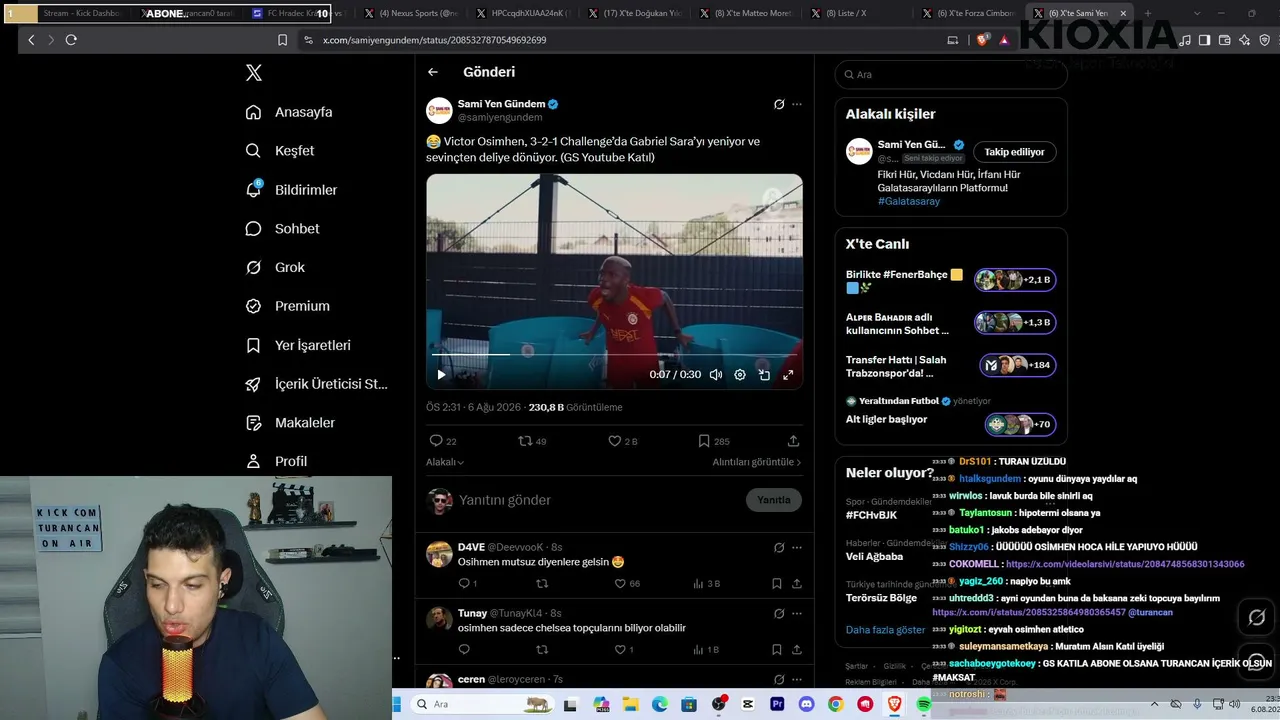Image resolution: width=1280 pixels, height=720 pixels.
Task: Mute the video with the speaker icon
Action: [716, 375]
